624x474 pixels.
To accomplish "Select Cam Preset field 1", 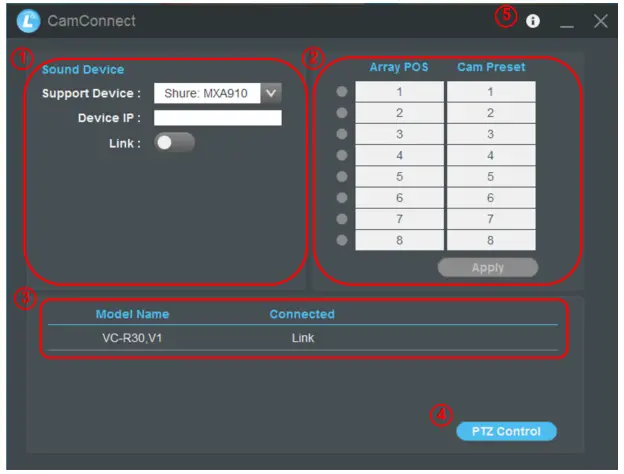I will point(491,92).
